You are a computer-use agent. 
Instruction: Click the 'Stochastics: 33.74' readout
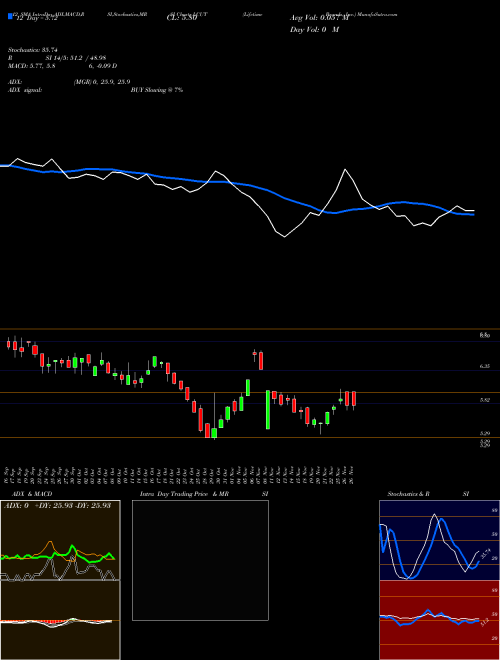[x=32, y=50]
